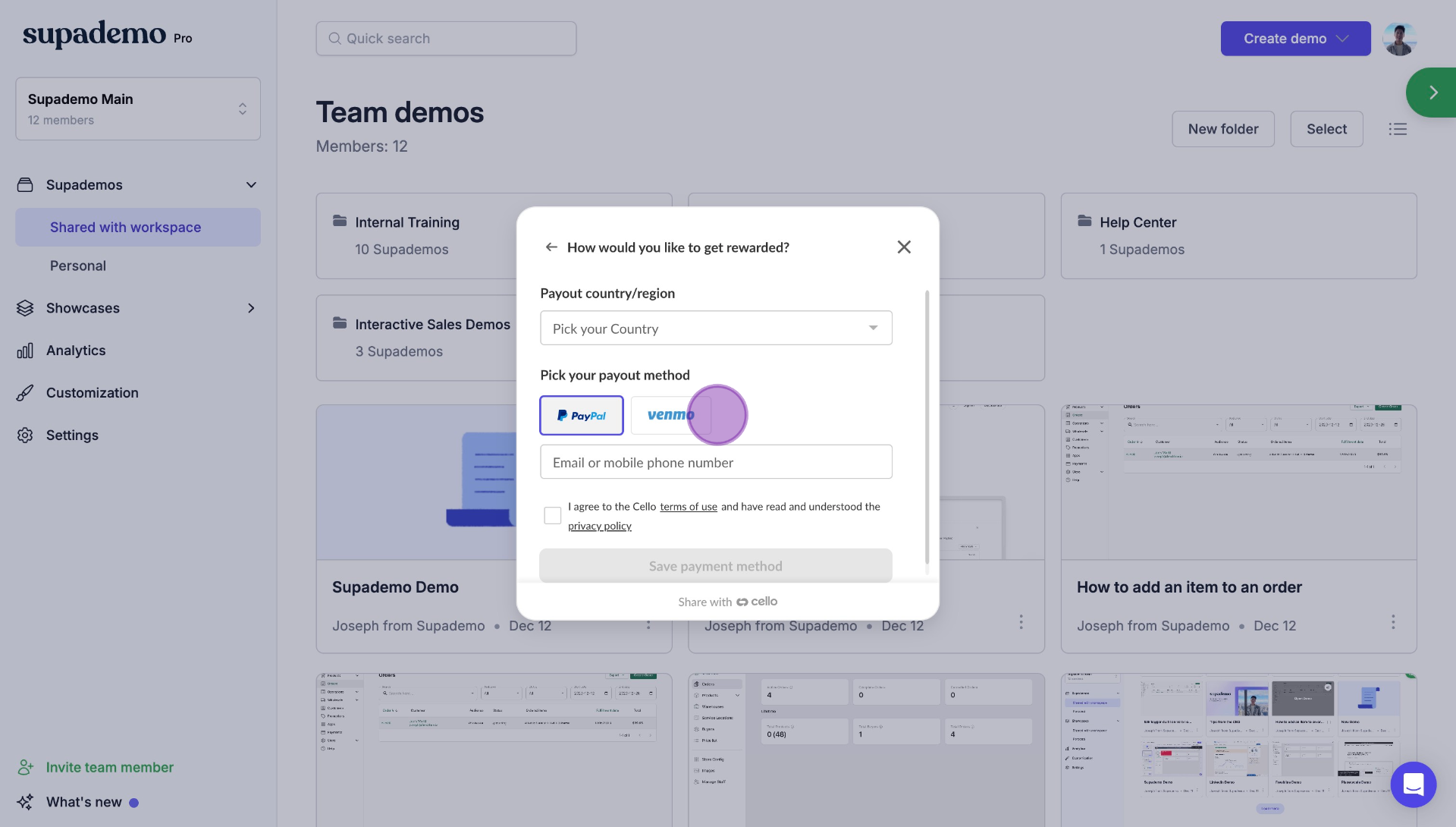Screen dimensions: 1456x827
Task: Select Venmo payout method
Action: point(670,416)
